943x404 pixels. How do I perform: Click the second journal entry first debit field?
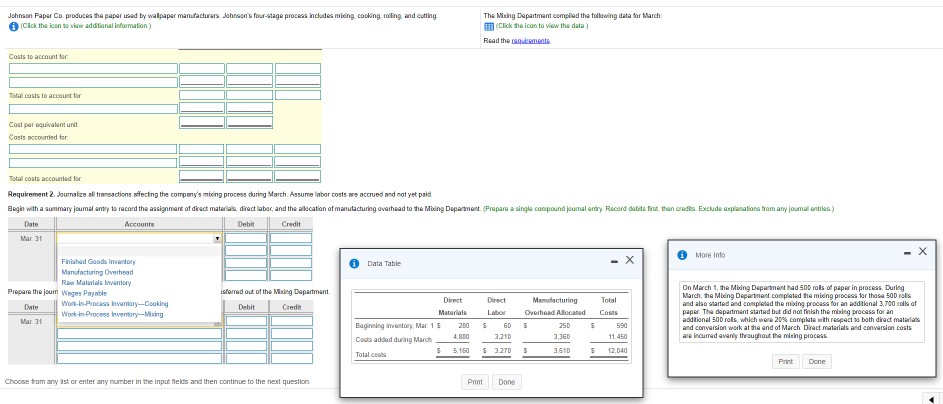[246, 321]
